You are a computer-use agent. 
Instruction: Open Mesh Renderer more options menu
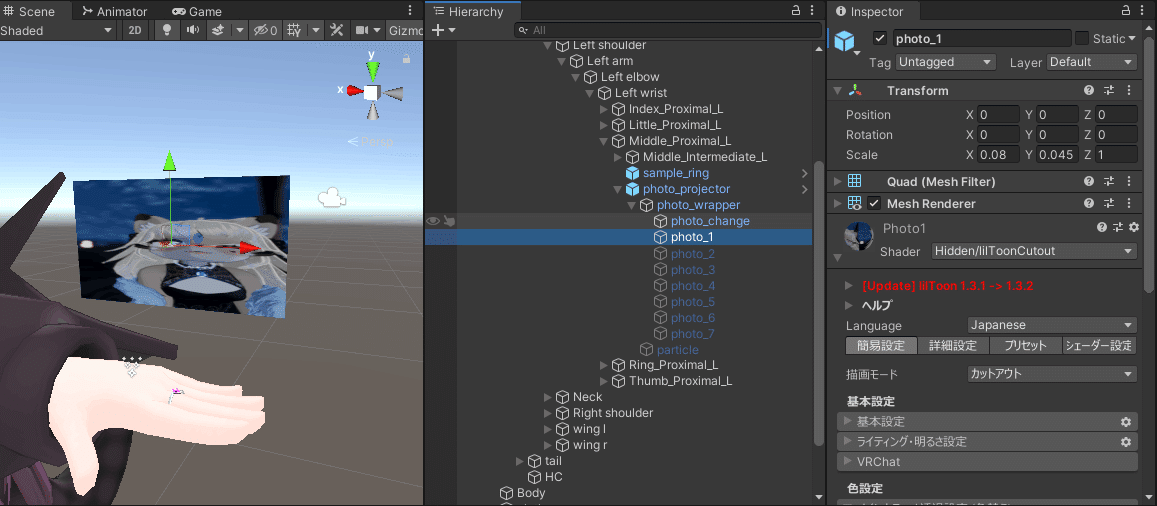click(x=1128, y=203)
